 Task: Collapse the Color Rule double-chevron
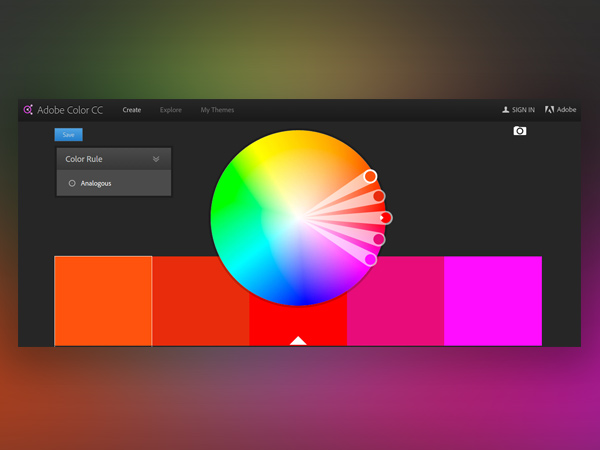[156, 159]
